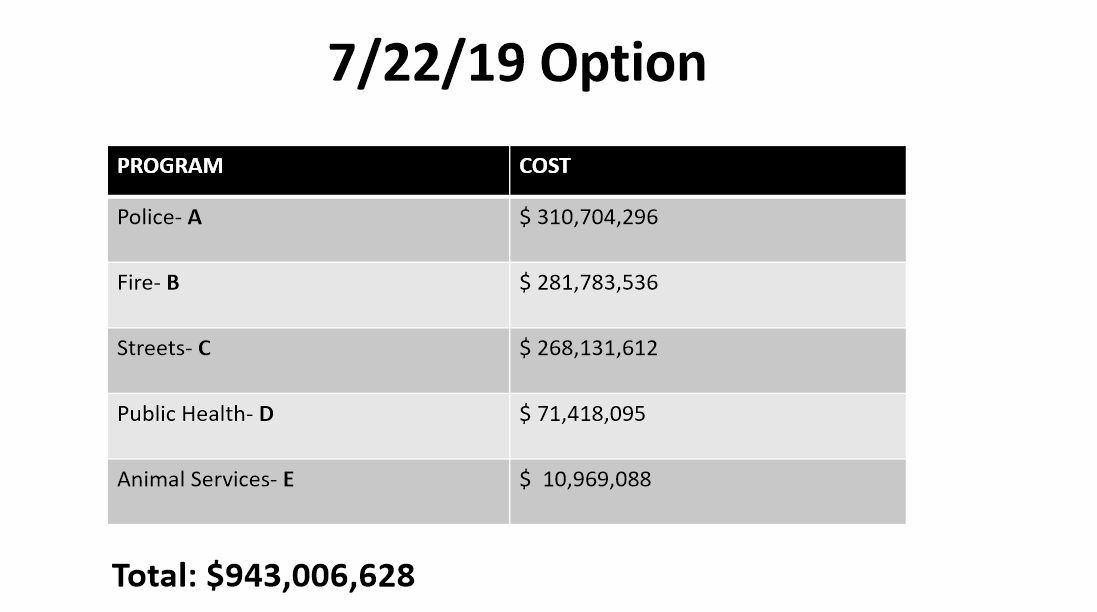Click the "Streets-" program name text
Screen dimensions: 1097x612
coord(154,349)
